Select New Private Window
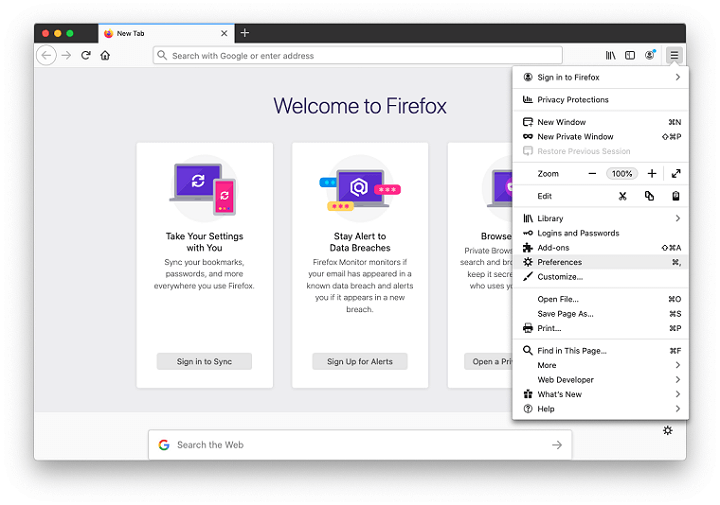 (x=601, y=137)
